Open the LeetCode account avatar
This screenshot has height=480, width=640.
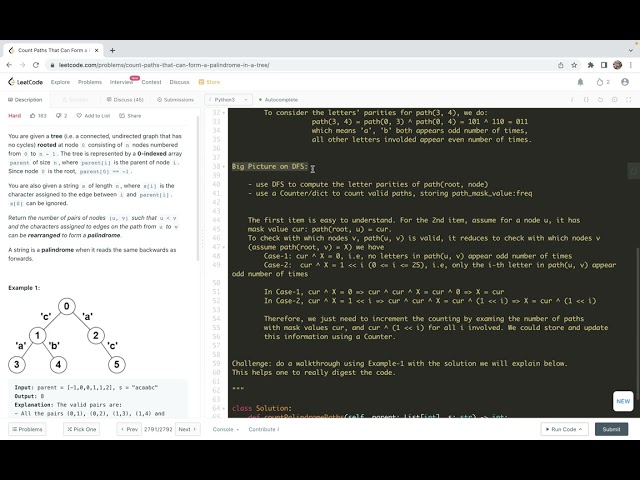point(625,82)
